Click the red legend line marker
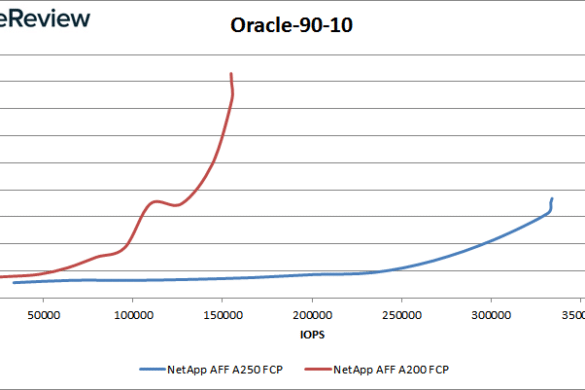 click(318, 369)
